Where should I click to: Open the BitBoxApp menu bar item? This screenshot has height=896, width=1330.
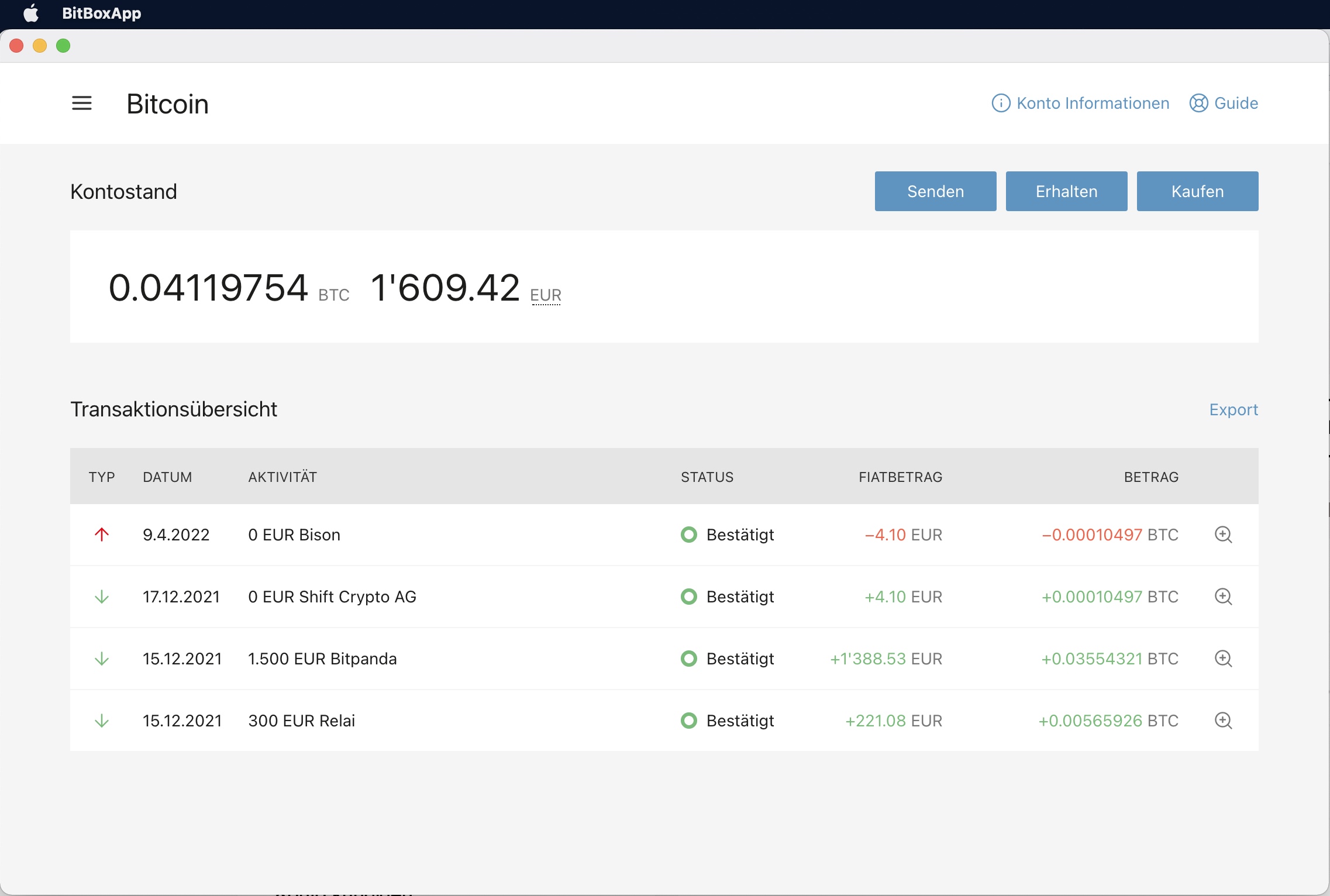click(102, 13)
